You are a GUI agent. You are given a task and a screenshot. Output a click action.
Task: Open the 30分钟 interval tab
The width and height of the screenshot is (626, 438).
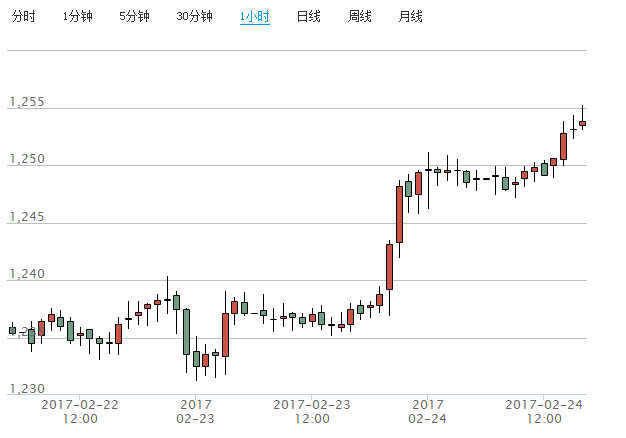pyautogui.click(x=194, y=16)
